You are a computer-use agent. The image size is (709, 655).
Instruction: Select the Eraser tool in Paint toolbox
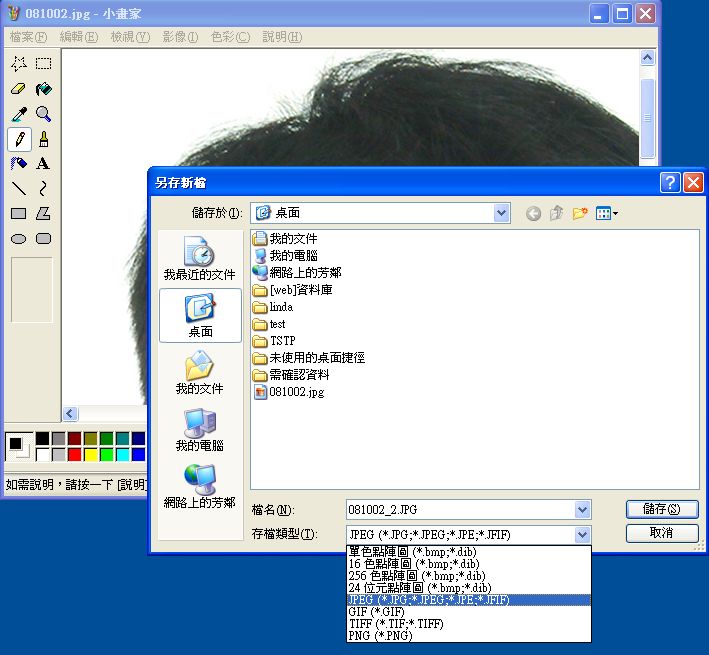[18, 89]
